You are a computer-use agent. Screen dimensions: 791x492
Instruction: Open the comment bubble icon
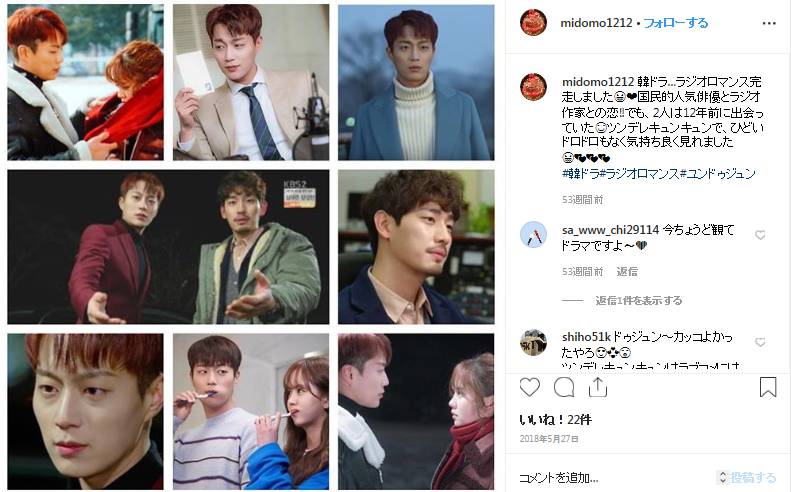[564, 388]
